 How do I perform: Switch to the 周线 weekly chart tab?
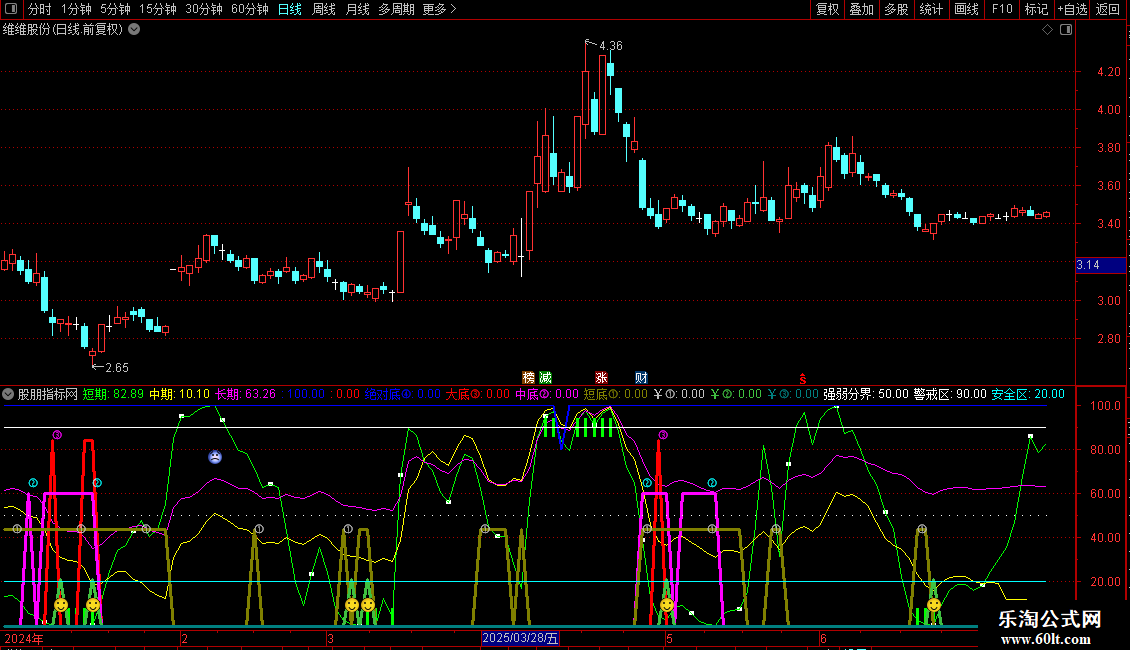coord(324,9)
